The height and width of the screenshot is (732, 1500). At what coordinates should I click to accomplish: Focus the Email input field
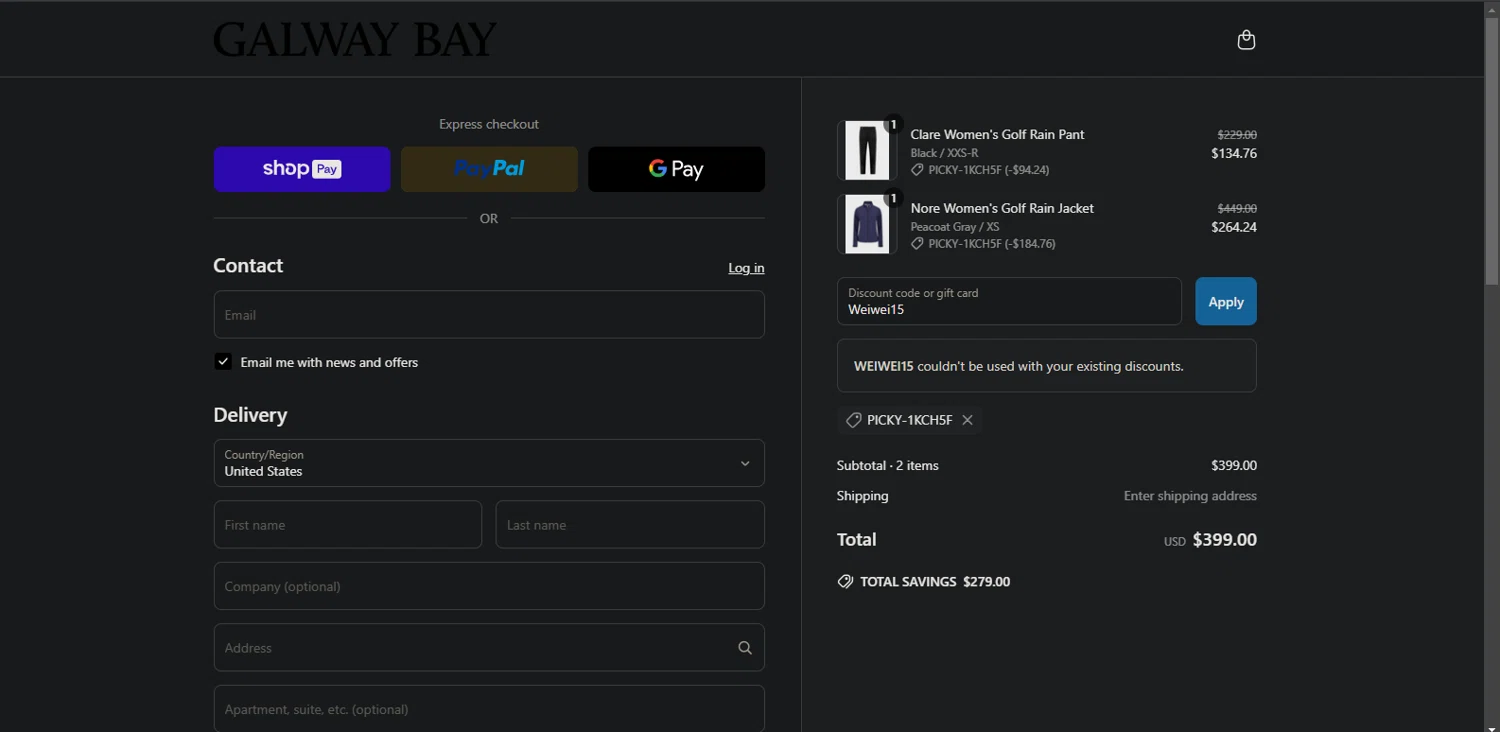click(x=489, y=314)
